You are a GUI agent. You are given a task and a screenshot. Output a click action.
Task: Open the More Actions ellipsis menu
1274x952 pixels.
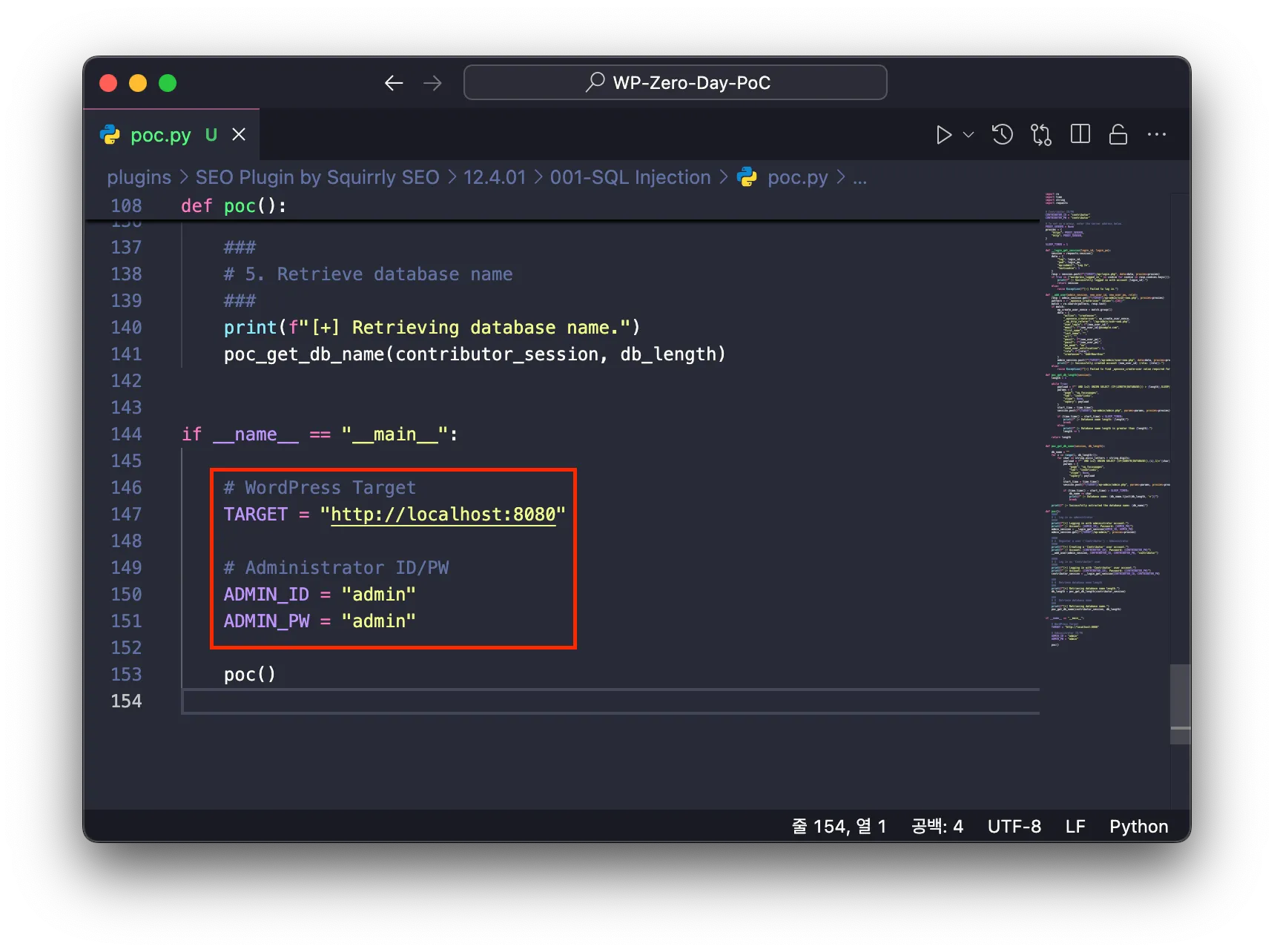tap(1157, 135)
